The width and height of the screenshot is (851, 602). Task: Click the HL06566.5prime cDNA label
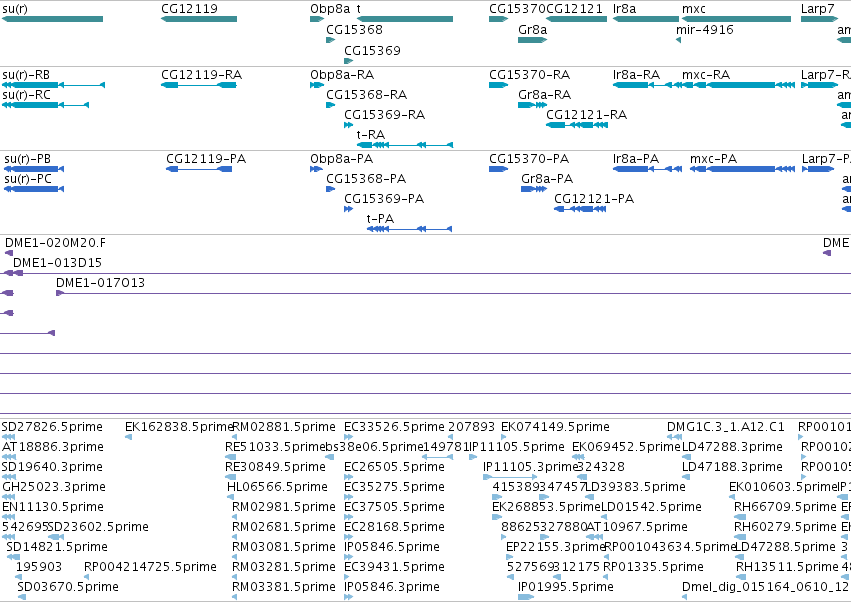(277, 487)
